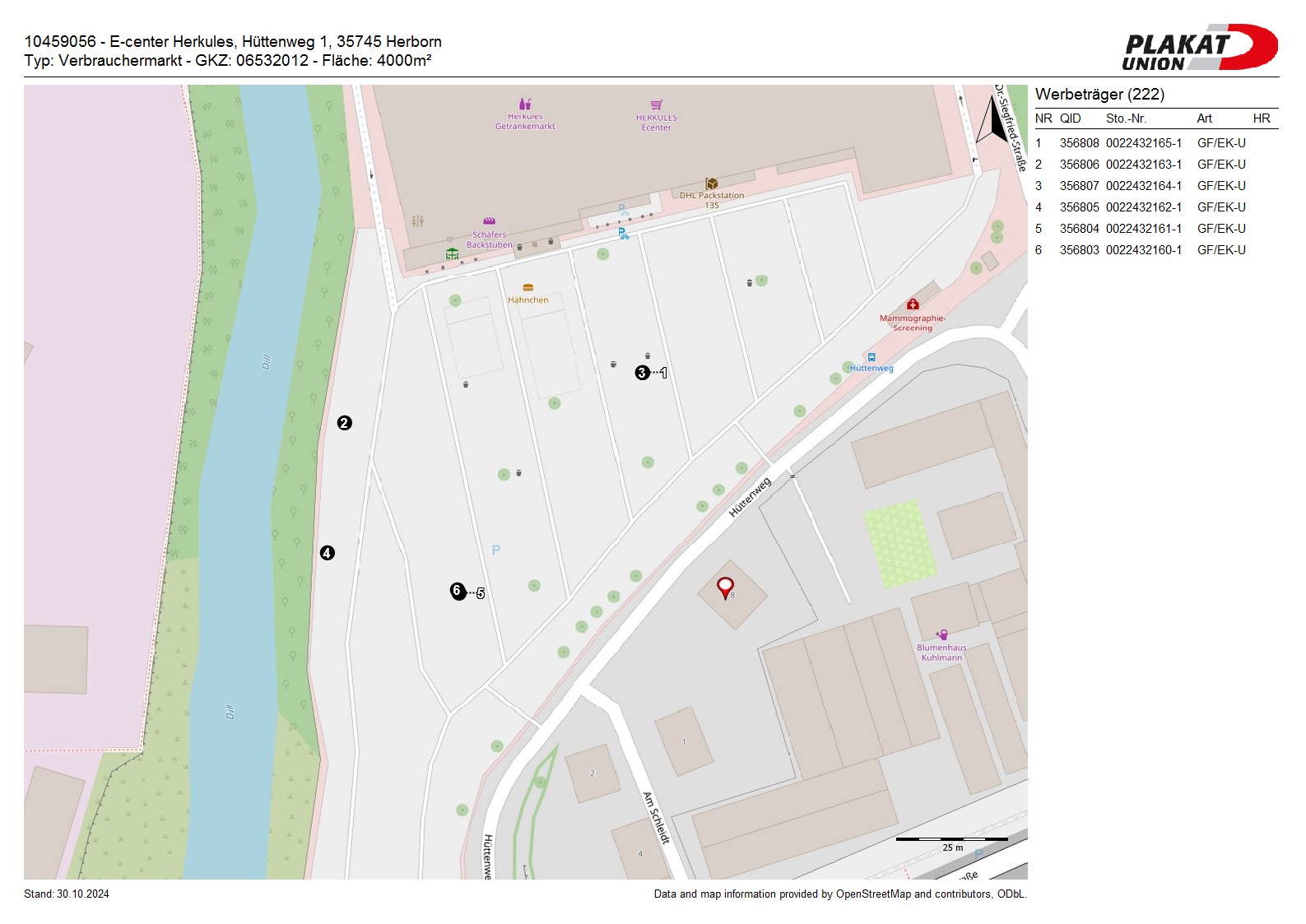
Task: Click the Blumenhaus Kuhlmann florist icon
Action: [x=942, y=635]
